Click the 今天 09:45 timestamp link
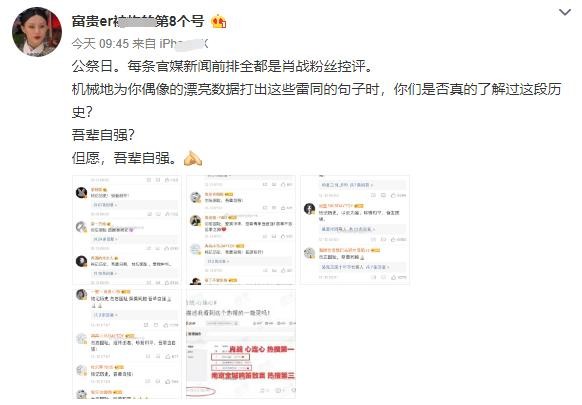The image size is (582, 405). click(100, 44)
